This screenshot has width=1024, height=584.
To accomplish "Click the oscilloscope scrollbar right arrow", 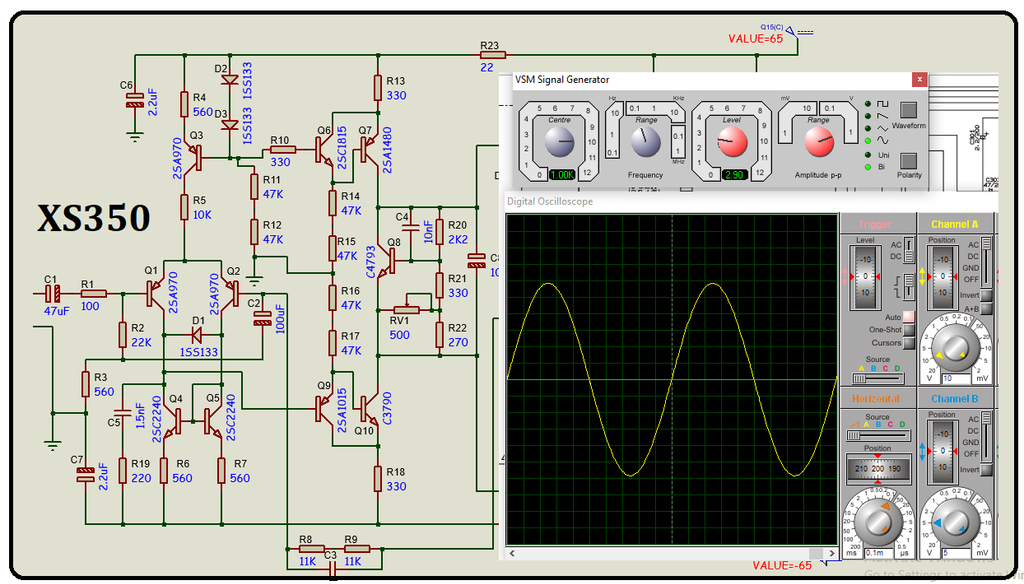I will click(831, 553).
